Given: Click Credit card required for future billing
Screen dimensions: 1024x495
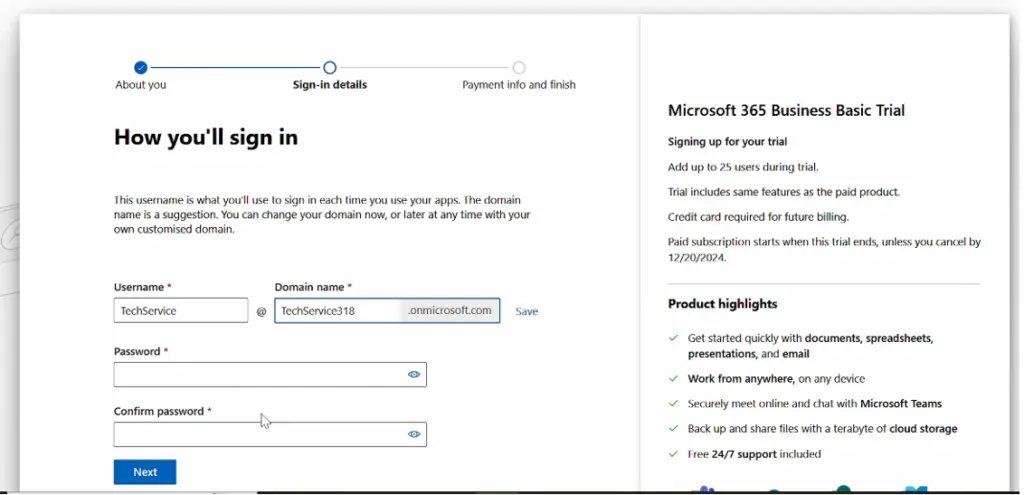Looking at the screenshot, I should 758,217.
